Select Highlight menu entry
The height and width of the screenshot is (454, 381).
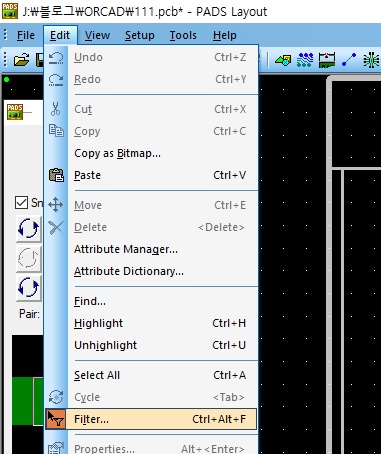point(151,323)
